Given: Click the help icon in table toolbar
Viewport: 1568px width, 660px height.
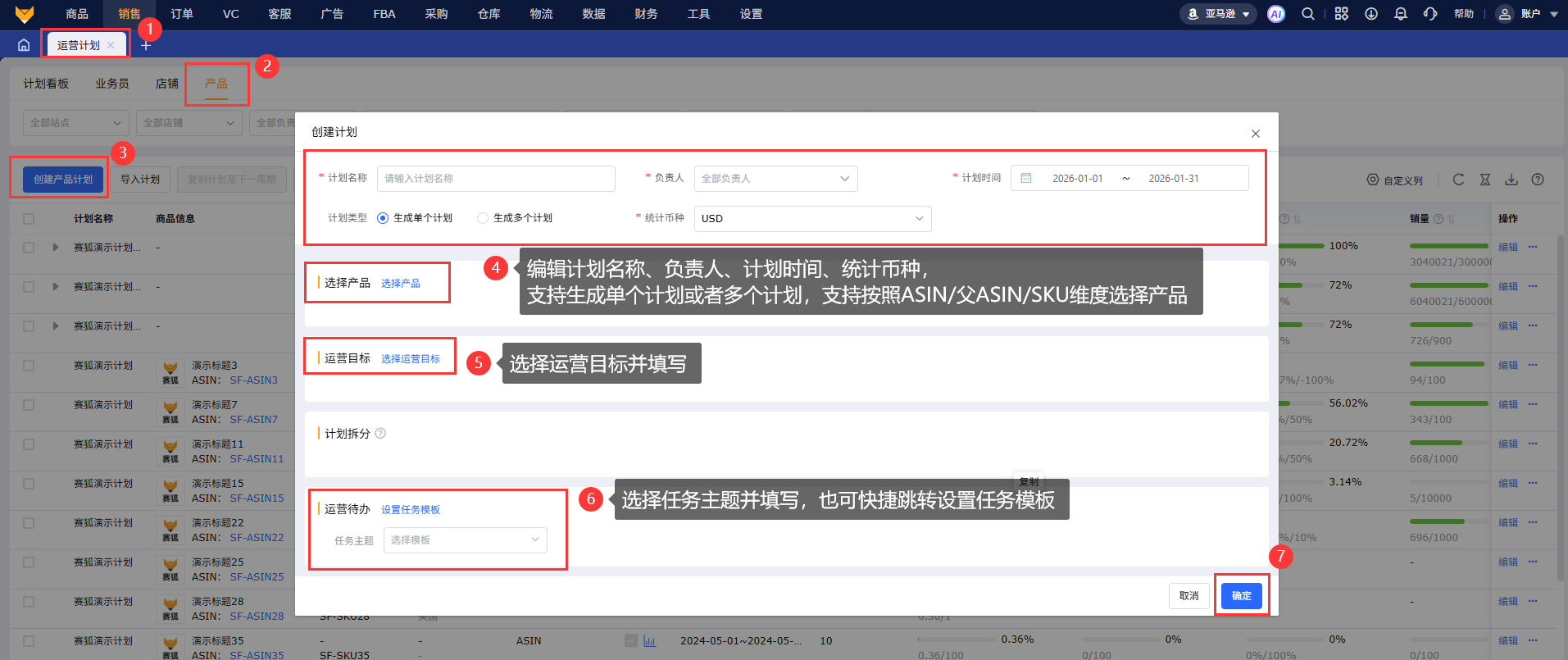Looking at the screenshot, I should (1538, 180).
